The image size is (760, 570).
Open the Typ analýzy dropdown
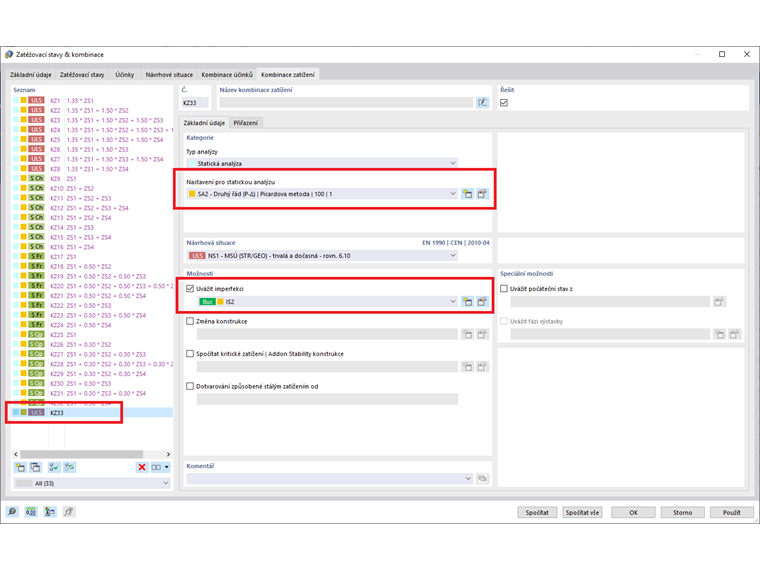pos(322,163)
